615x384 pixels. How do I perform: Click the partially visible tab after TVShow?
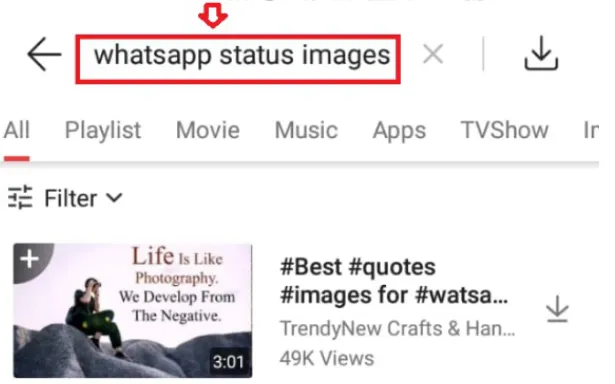pyautogui.click(x=591, y=130)
